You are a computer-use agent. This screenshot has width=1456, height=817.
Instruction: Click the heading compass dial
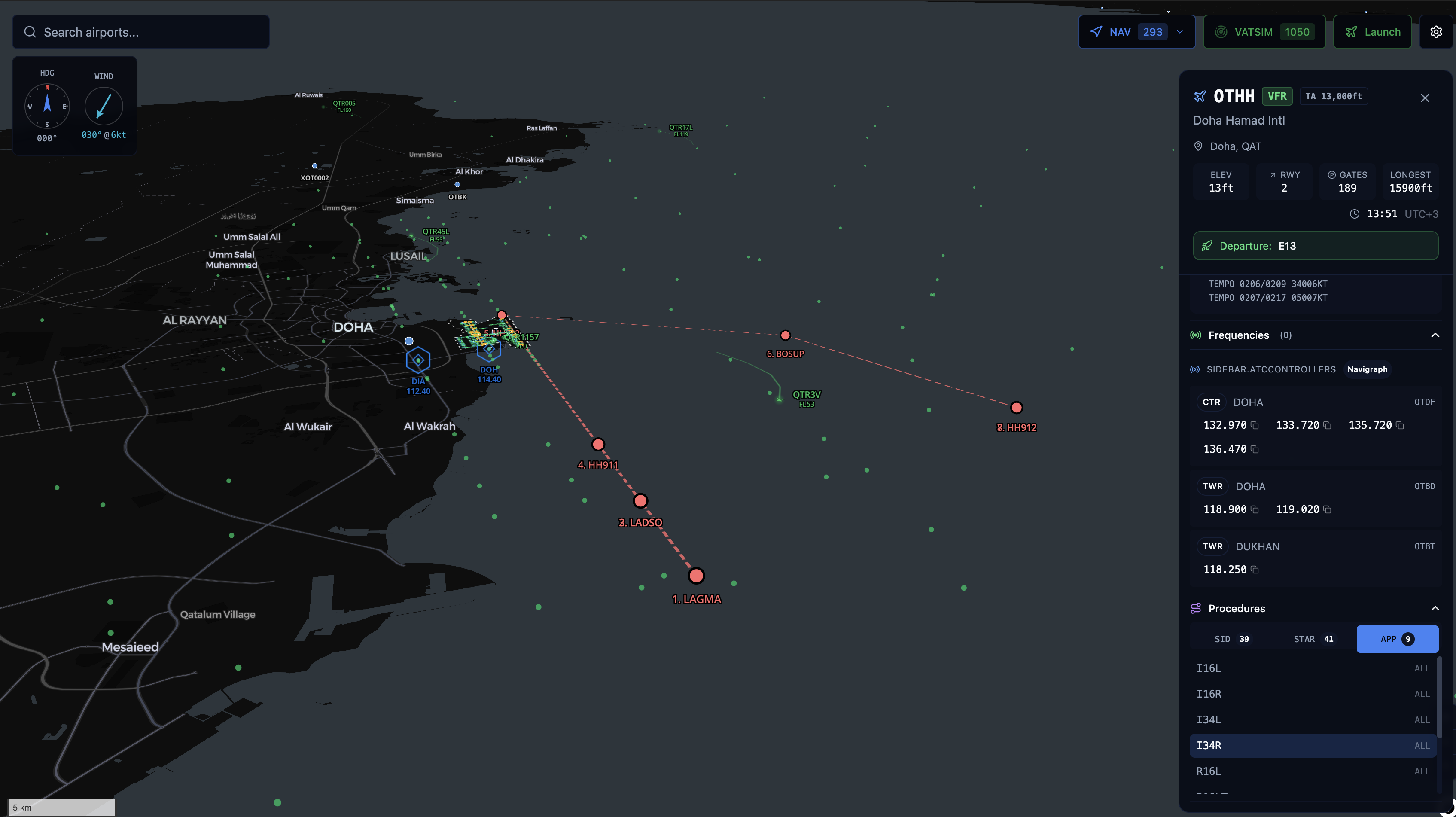pyautogui.click(x=47, y=106)
